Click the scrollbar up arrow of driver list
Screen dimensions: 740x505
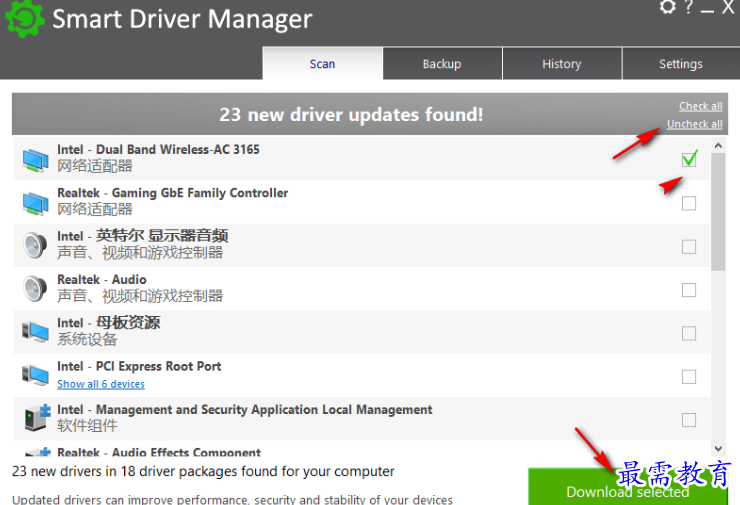click(718, 146)
